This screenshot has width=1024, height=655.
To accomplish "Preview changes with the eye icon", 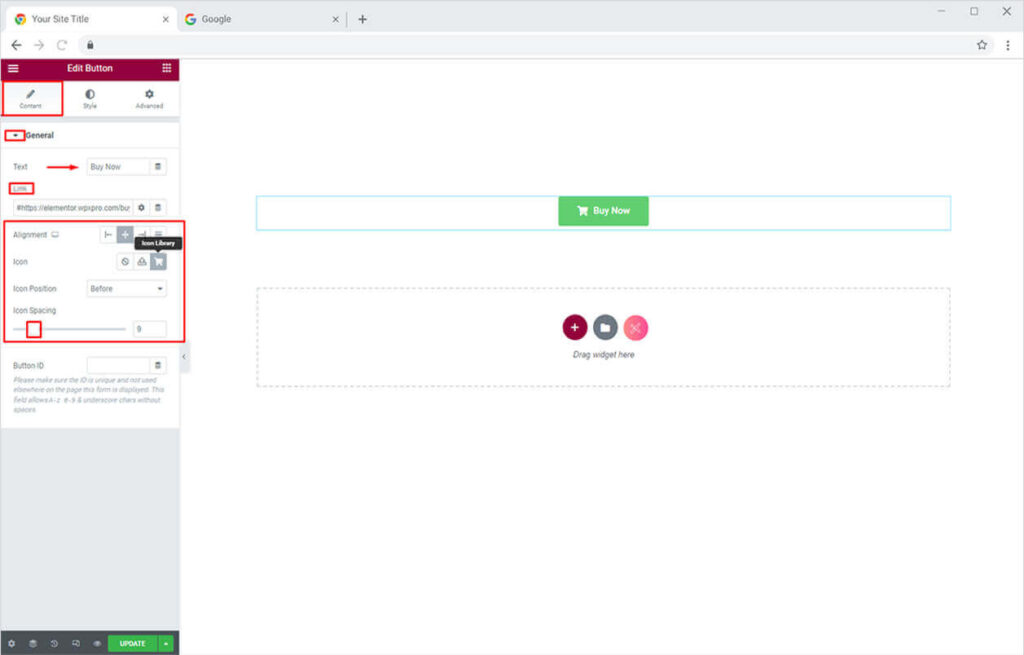I will [97, 644].
